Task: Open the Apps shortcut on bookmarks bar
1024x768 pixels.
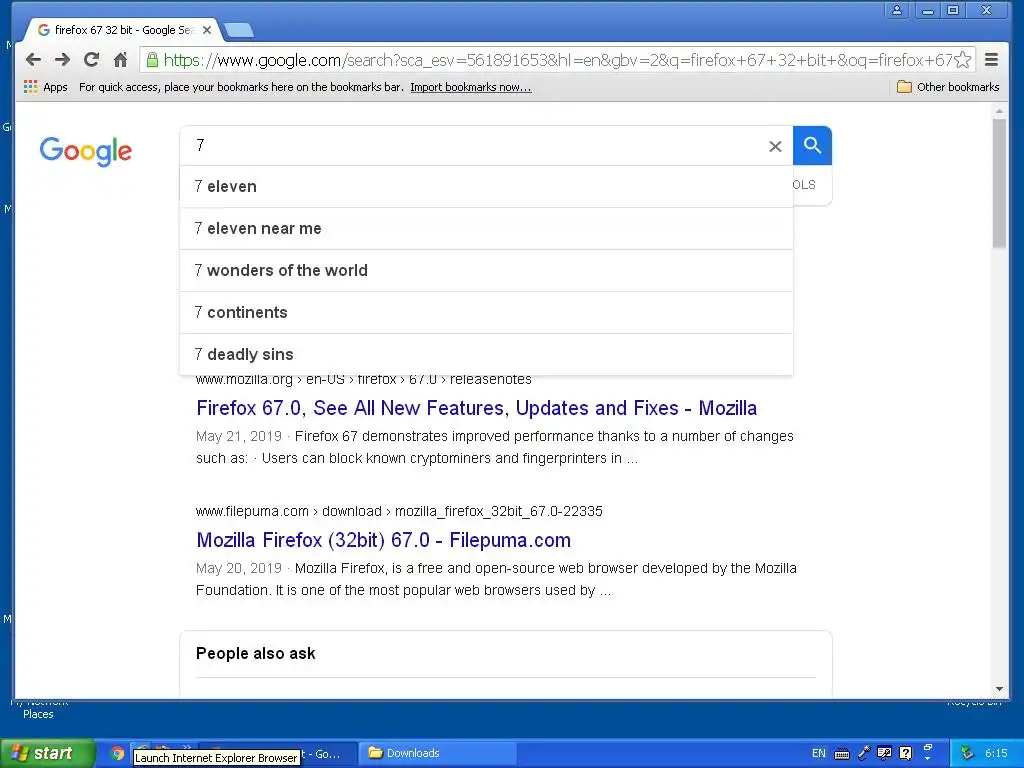Action: [x=46, y=87]
